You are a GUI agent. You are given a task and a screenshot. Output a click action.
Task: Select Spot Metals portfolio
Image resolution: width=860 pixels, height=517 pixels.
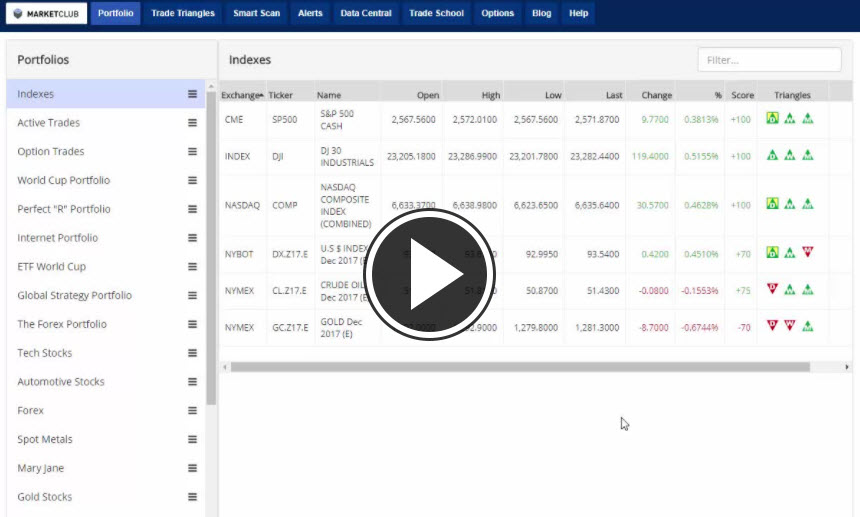click(x=105, y=439)
